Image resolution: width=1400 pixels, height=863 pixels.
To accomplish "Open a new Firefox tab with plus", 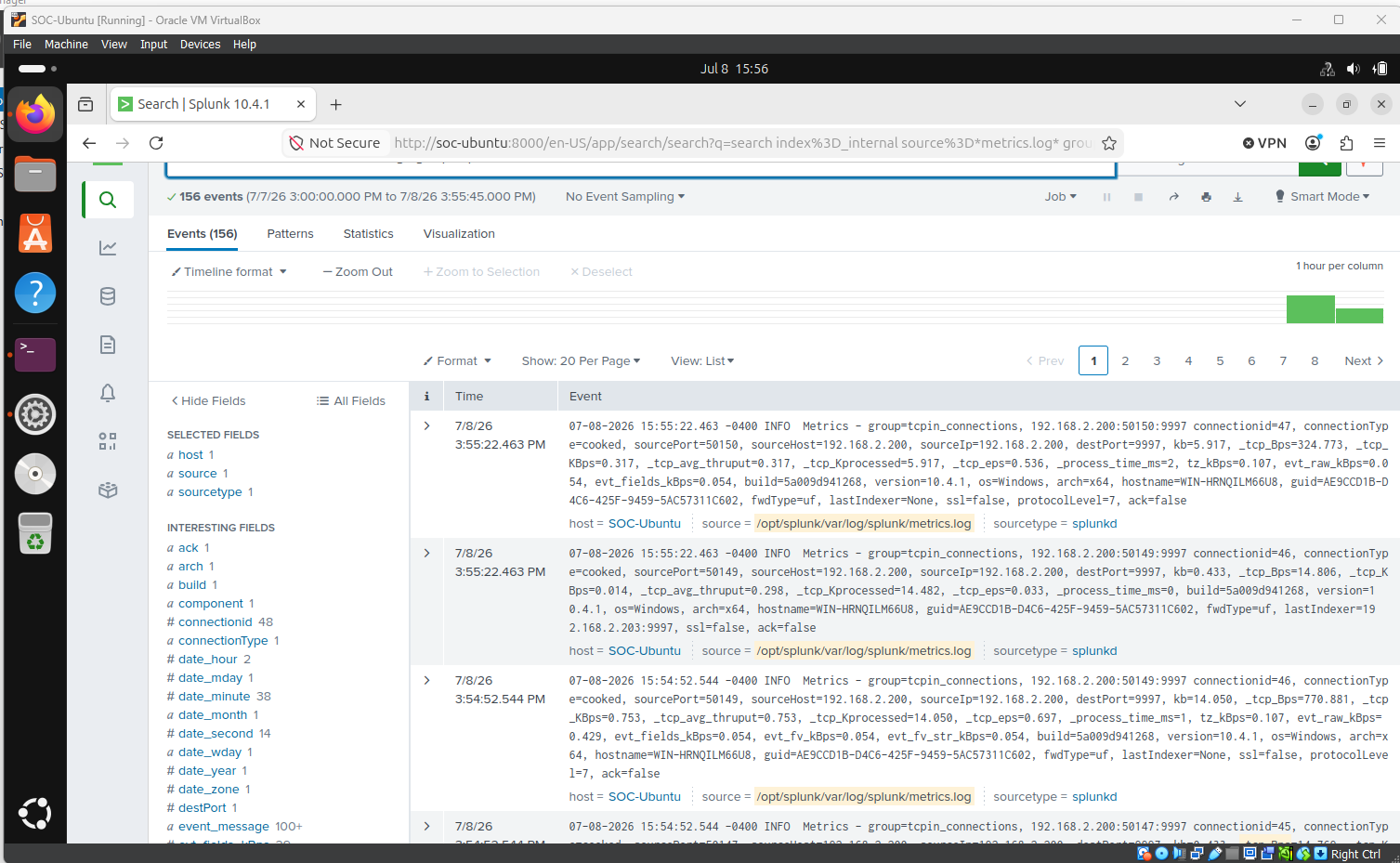I will 336,105.
